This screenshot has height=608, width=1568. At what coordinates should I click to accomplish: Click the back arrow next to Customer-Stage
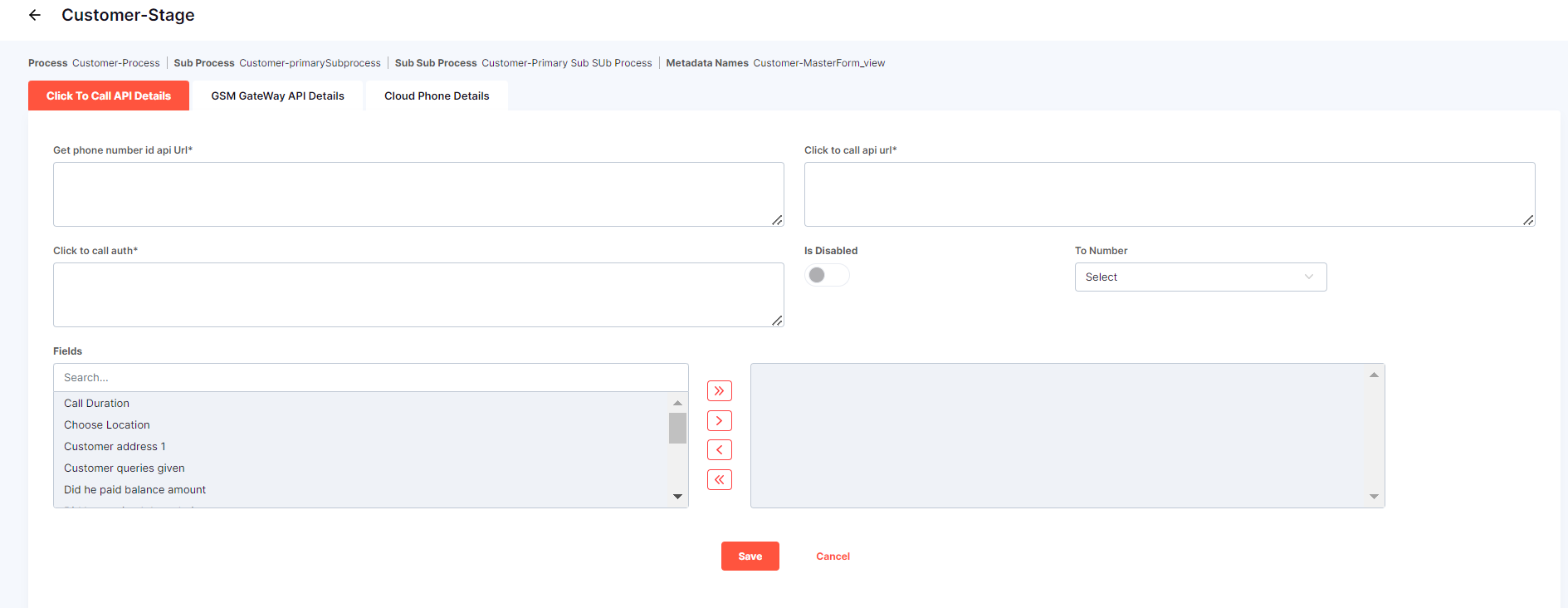(35, 15)
